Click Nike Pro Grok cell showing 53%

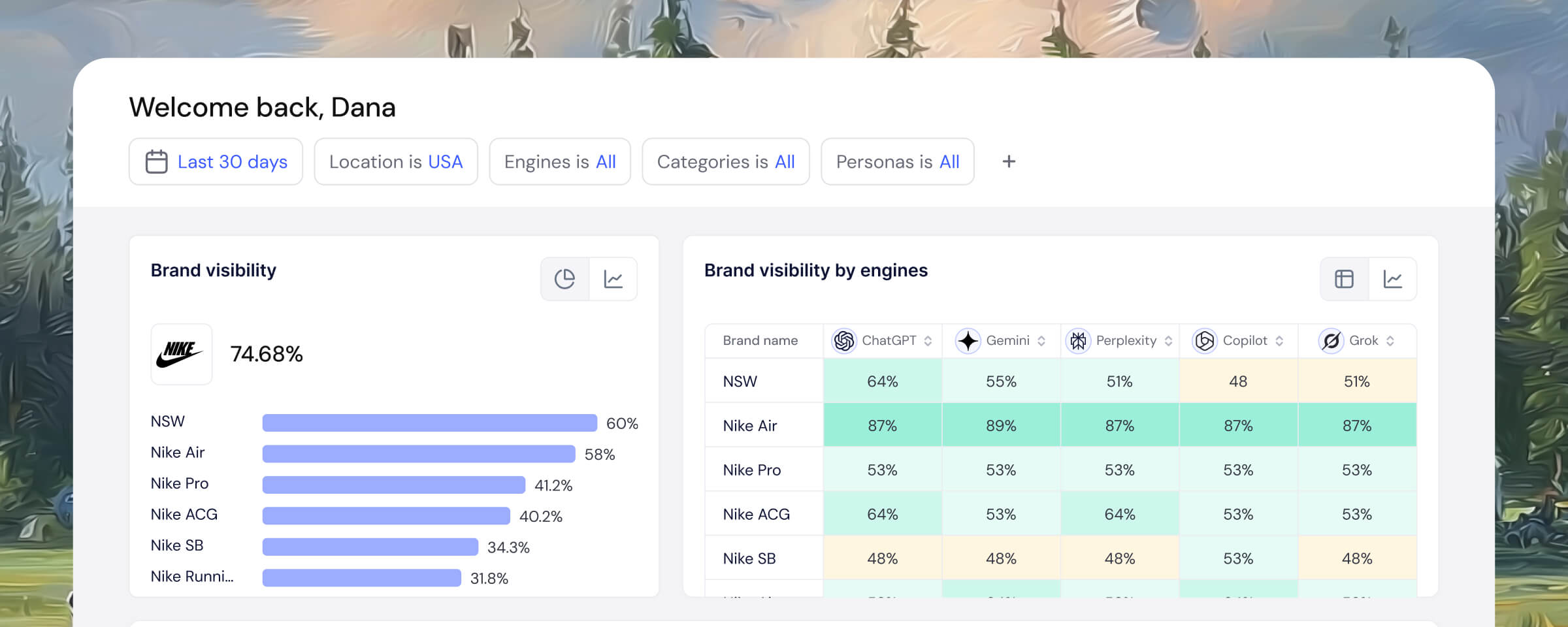pos(1357,470)
